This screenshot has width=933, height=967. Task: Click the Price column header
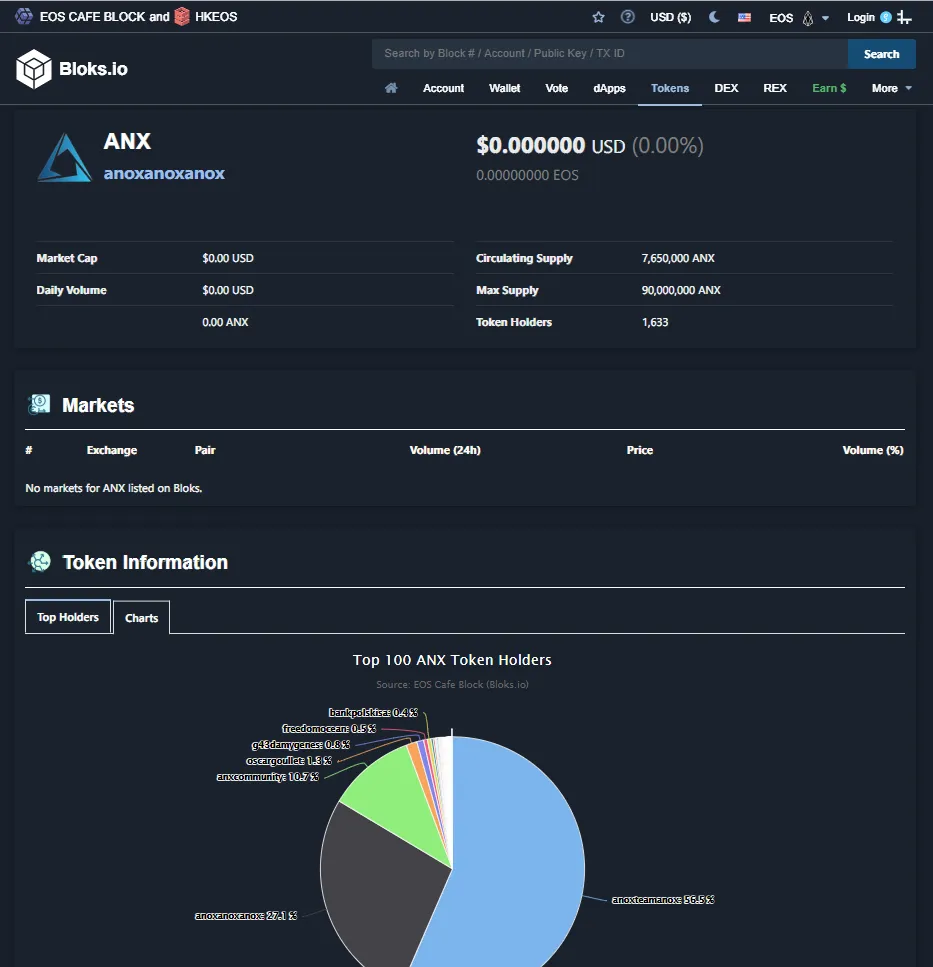[x=639, y=450]
